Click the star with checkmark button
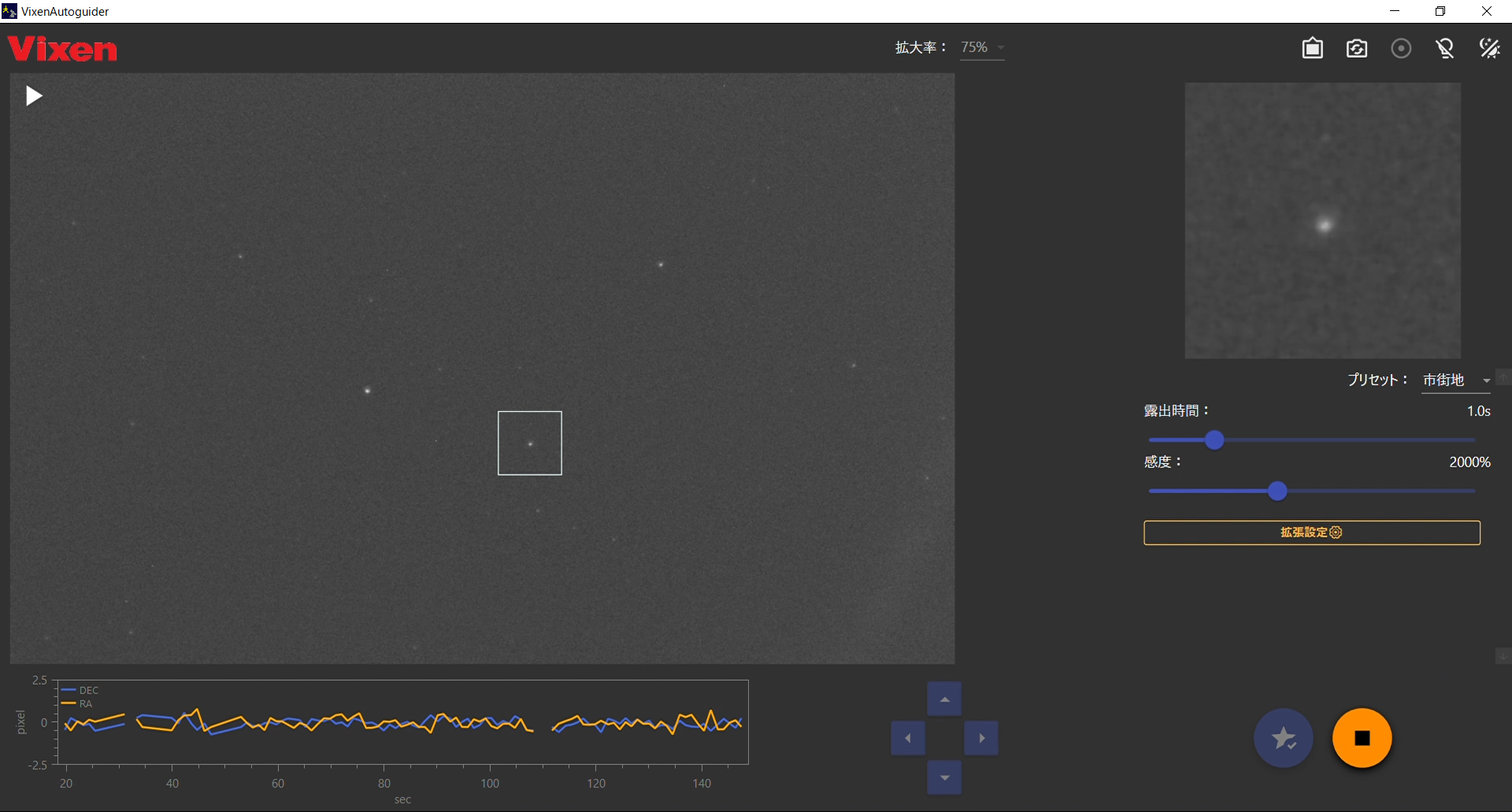Viewport: 1512px width, 812px height. pos(1284,738)
